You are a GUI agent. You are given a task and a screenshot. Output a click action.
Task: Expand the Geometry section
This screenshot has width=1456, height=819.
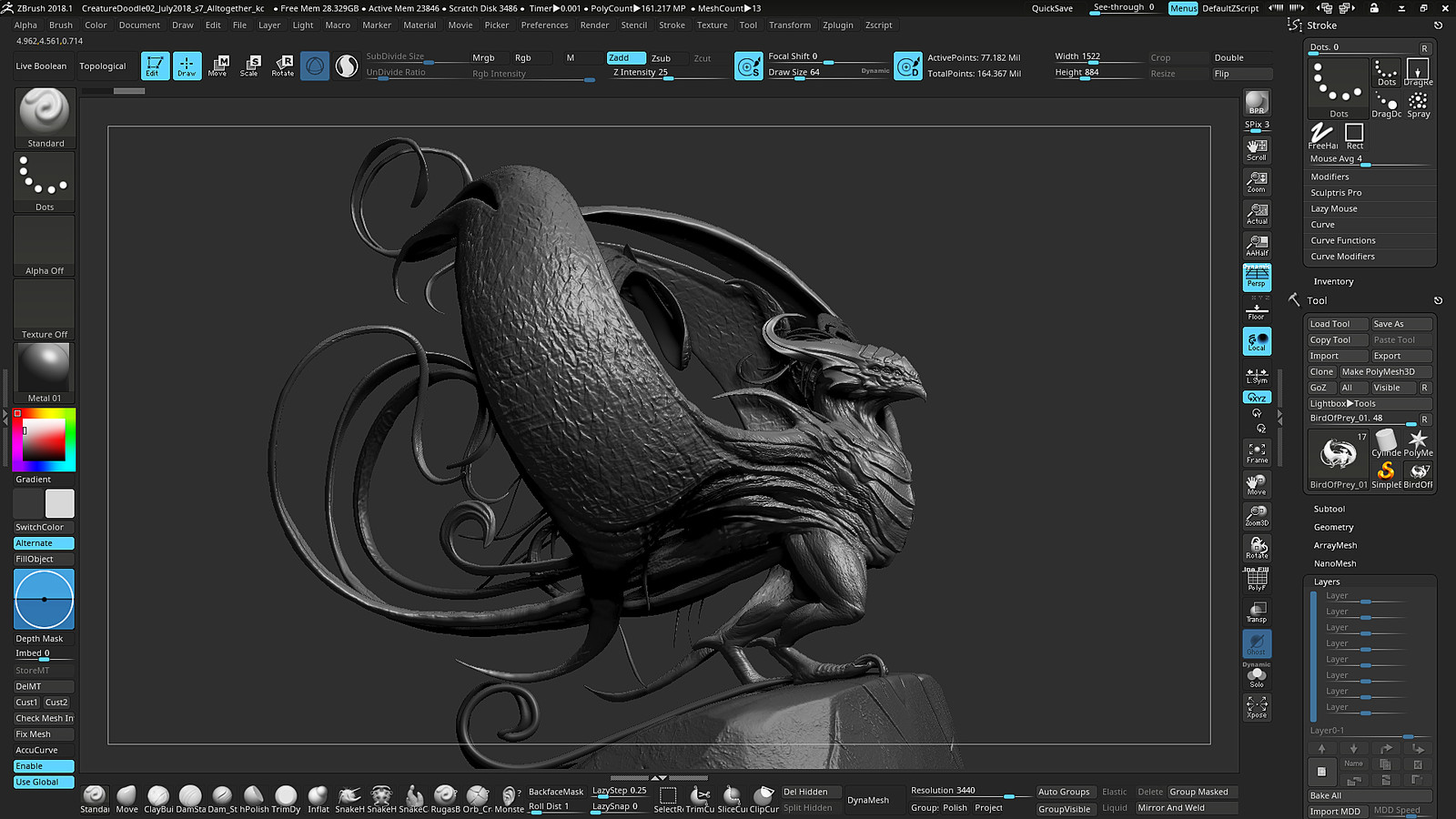(x=1333, y=527)
